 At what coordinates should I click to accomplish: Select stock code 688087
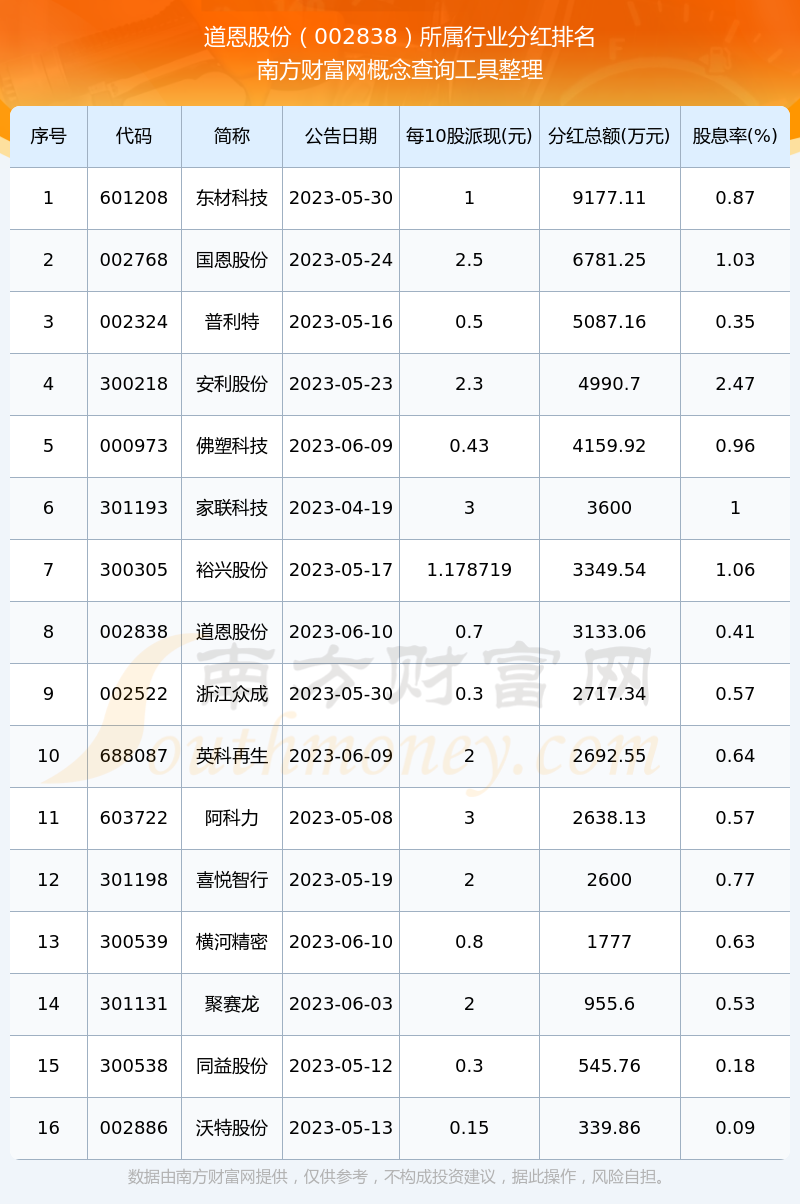[x=134, y=756]
